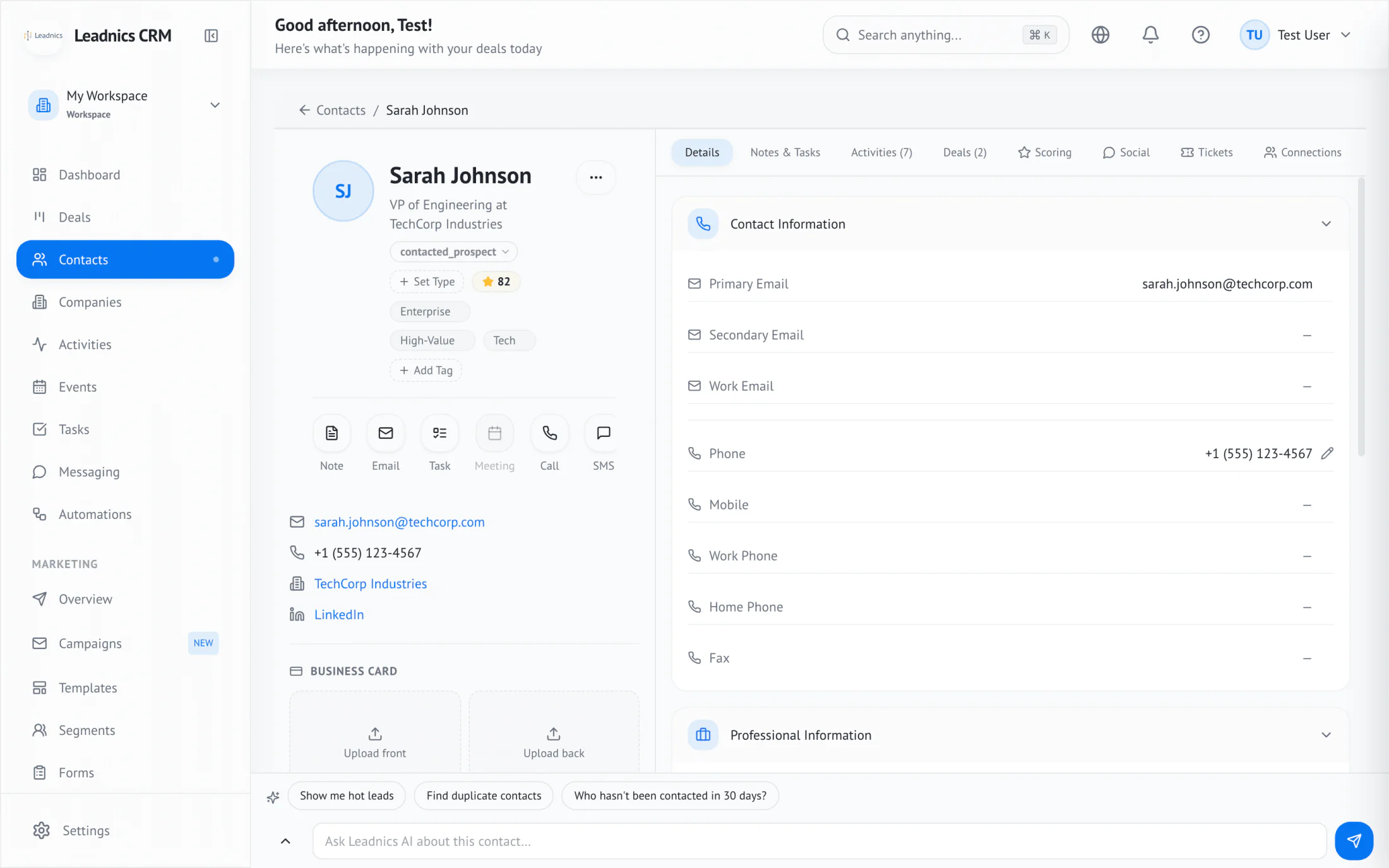Image resolution: width=1389 pixels, height=868 pixels.
Task: Click Search anything field
Action: [x=946, y=35]
